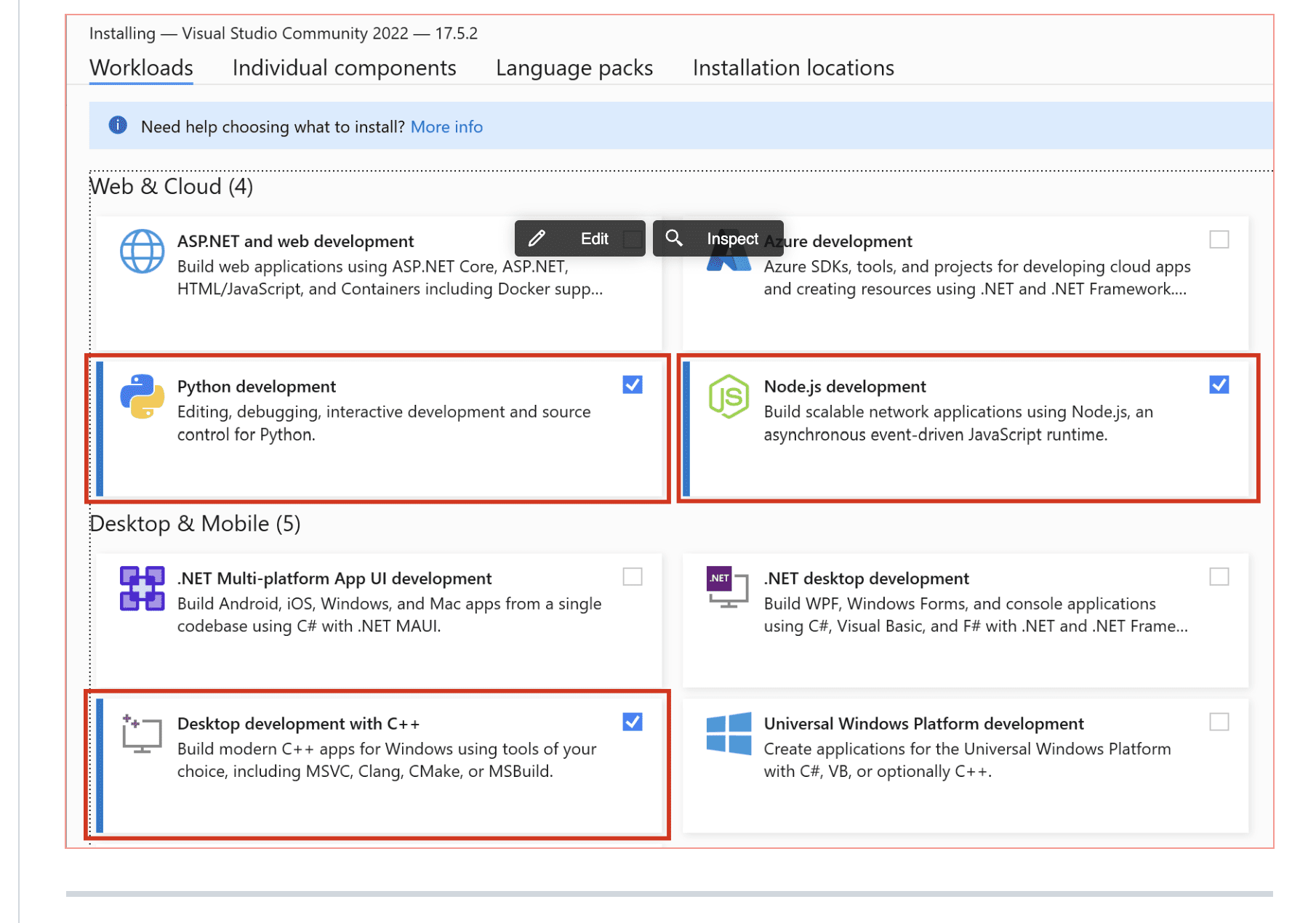Image resolution: width=1316 pixels, height=923 pixels.
Task: Open the More info link
Action: coord(446,126)
